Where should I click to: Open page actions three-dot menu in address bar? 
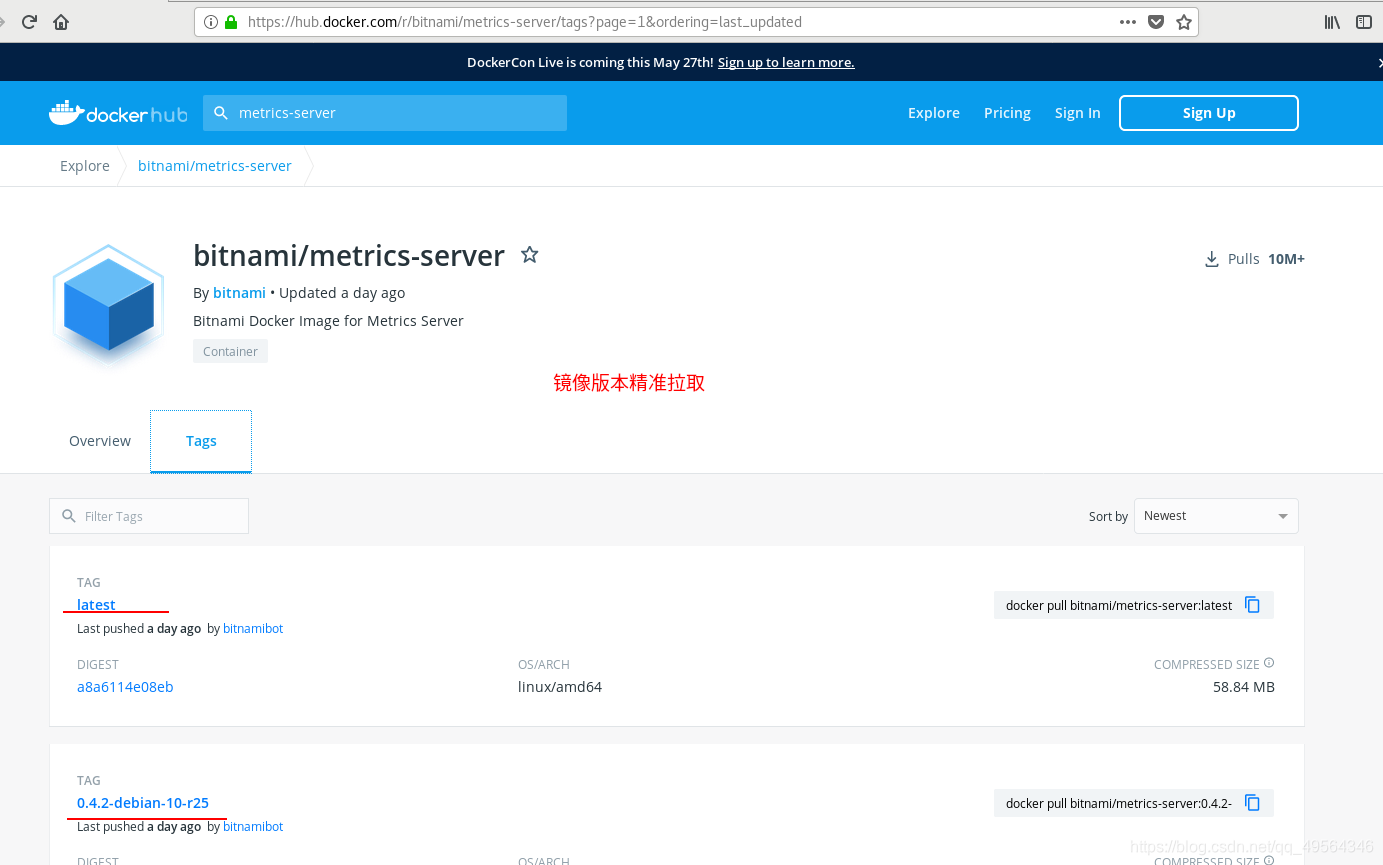tap(1128, 22)
